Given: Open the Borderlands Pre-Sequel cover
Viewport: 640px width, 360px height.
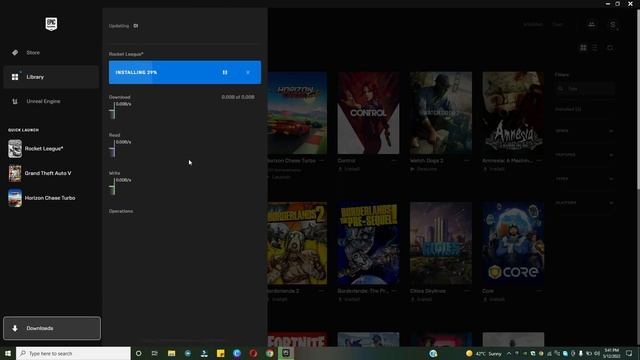Looking at the screenshot, I should tap(368, 243).
